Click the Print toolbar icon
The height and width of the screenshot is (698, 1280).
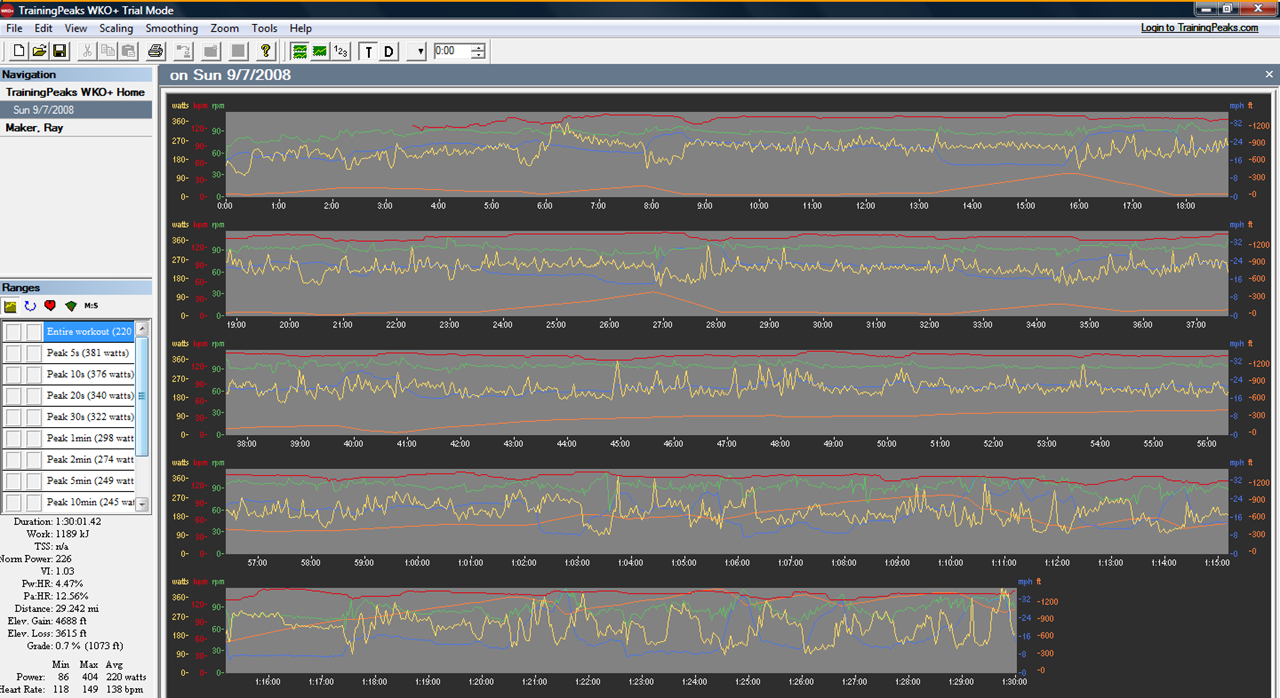tap(155, 50)
